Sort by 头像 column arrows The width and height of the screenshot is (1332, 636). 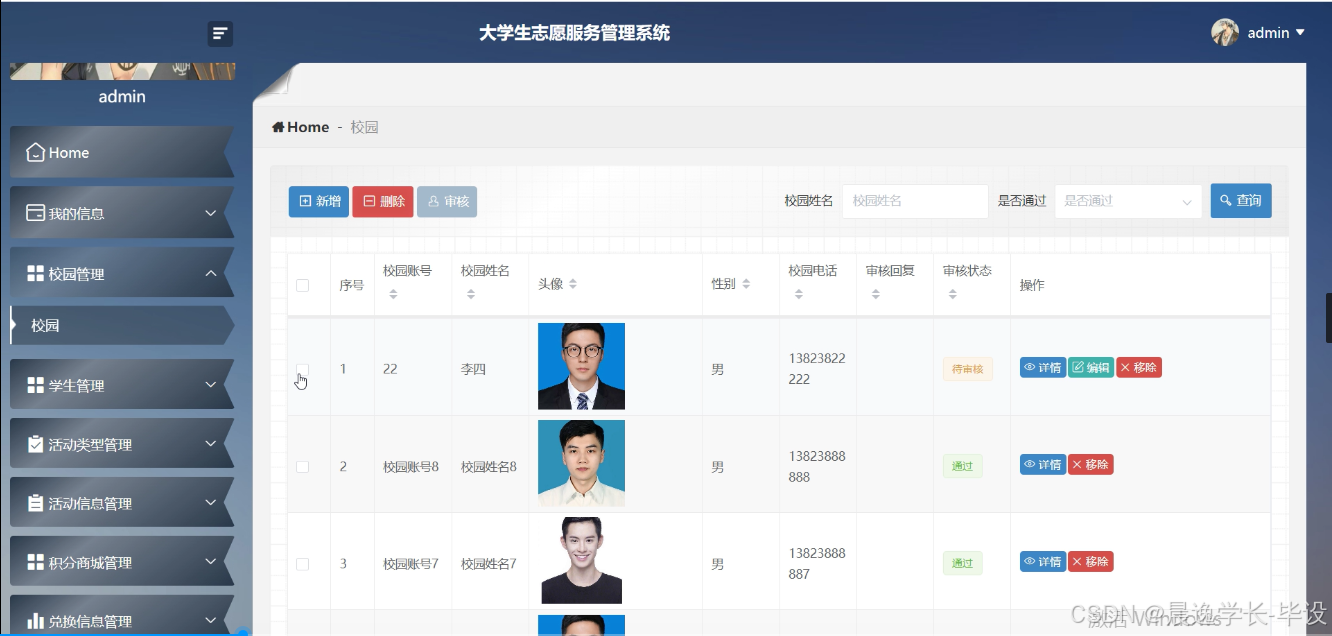click(573, 284)
